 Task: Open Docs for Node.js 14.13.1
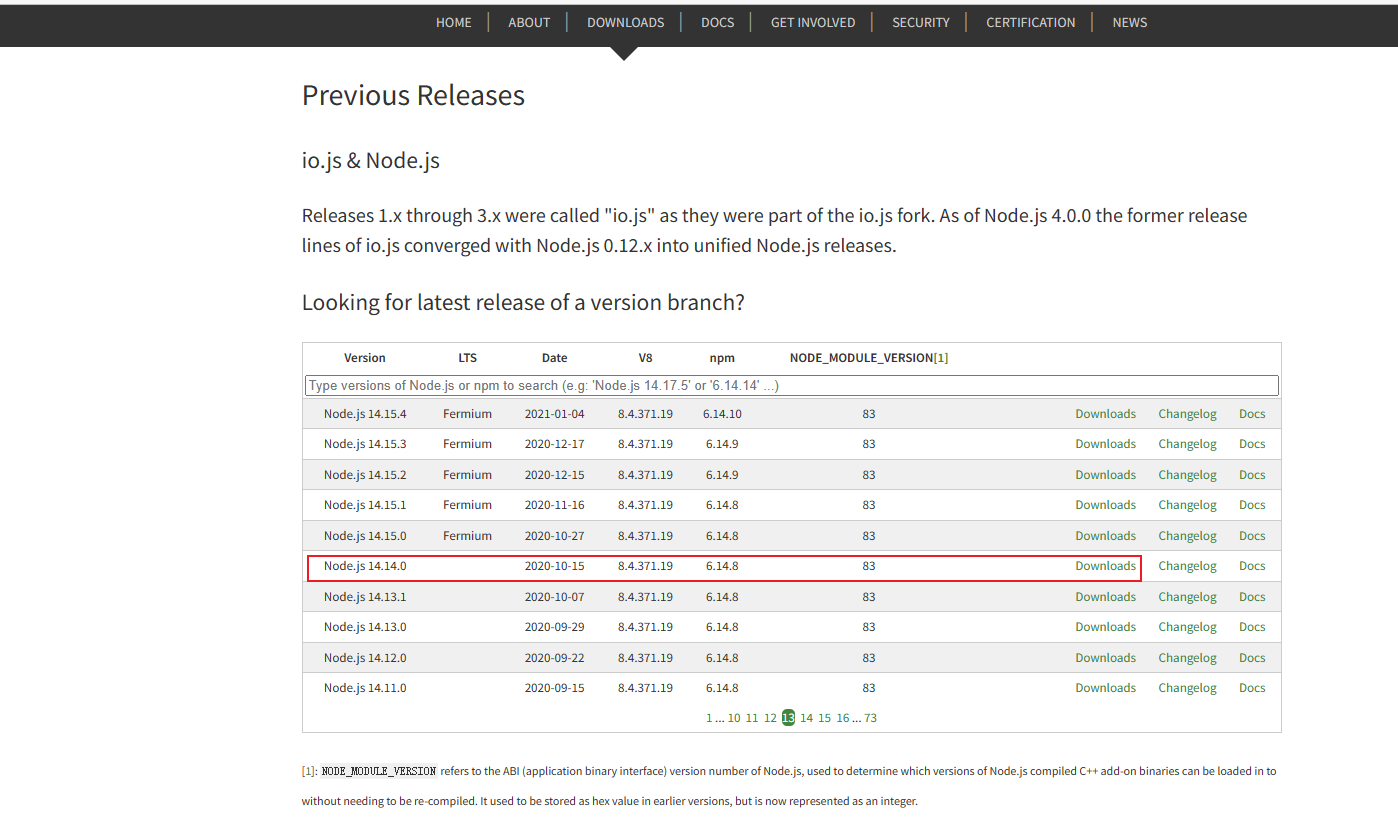(x=1252, y=597)
